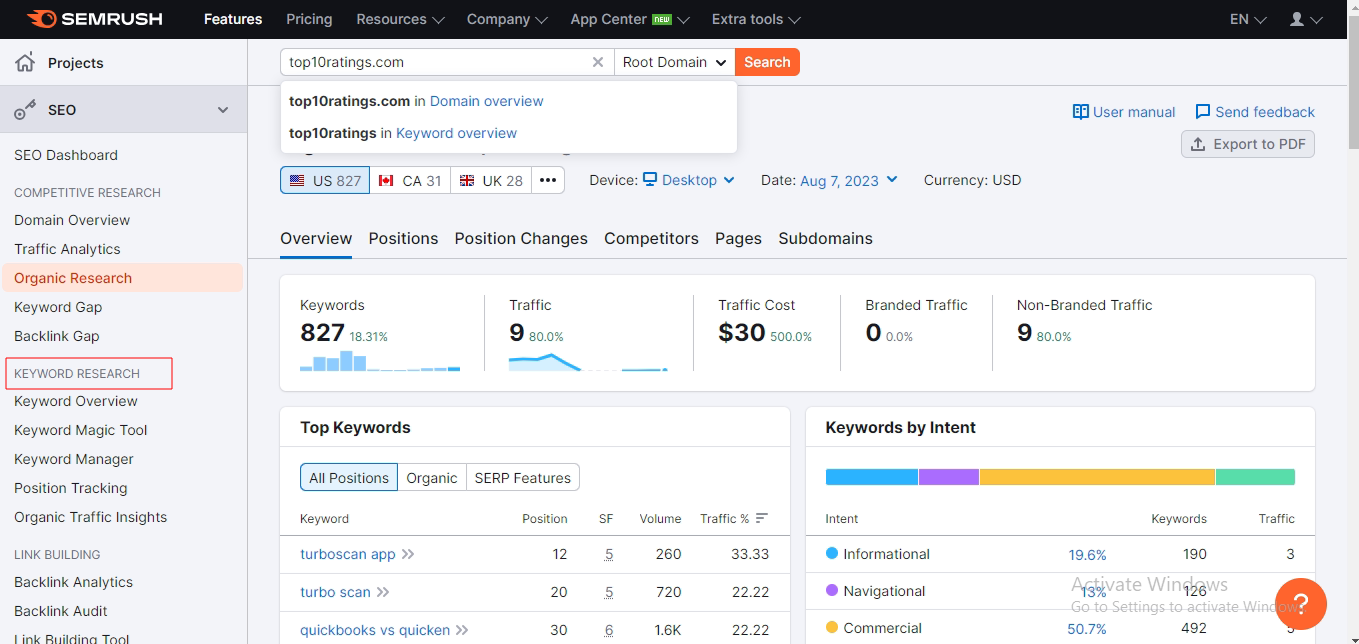Screen dimensions: 1359x644
Task: Open the user account icon menu
Action: (x=1297, y=19)
